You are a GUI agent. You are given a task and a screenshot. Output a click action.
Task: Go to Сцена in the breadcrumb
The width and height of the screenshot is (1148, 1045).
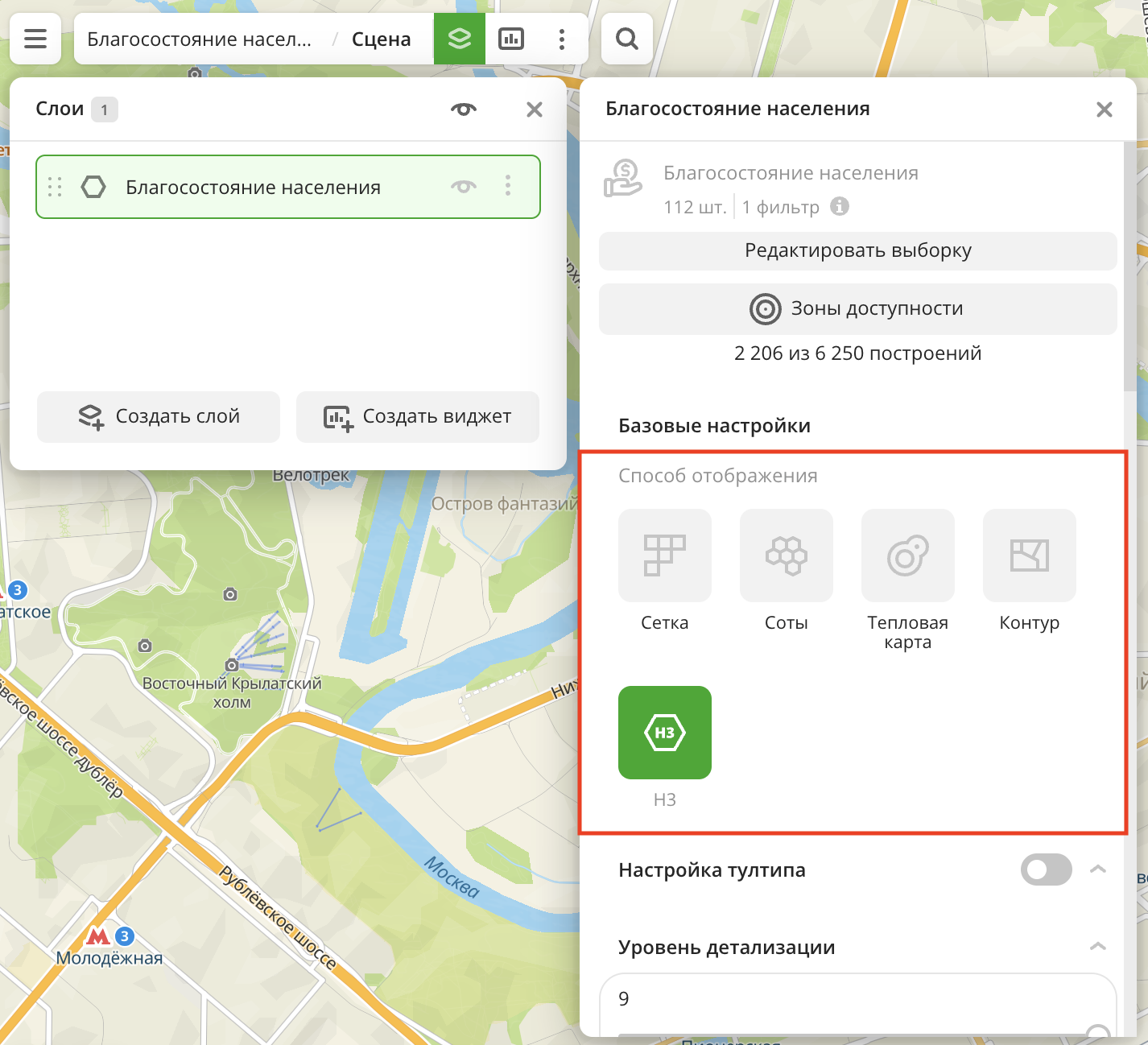pyautogui.click(x=381, y=39)
